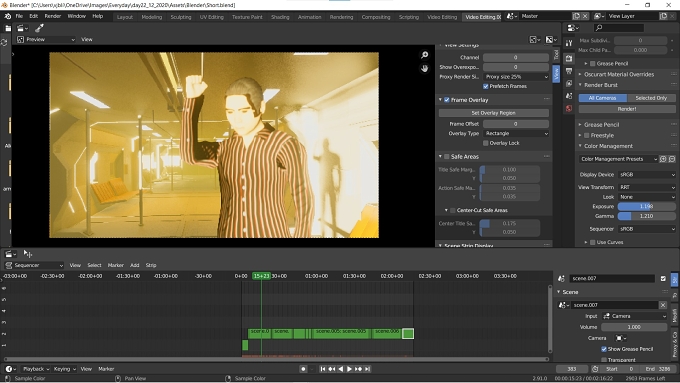Viewport: 680px width, 383px height.
Task: Uncheck Prefetch Frames checkbox
Action: (486, 86)
